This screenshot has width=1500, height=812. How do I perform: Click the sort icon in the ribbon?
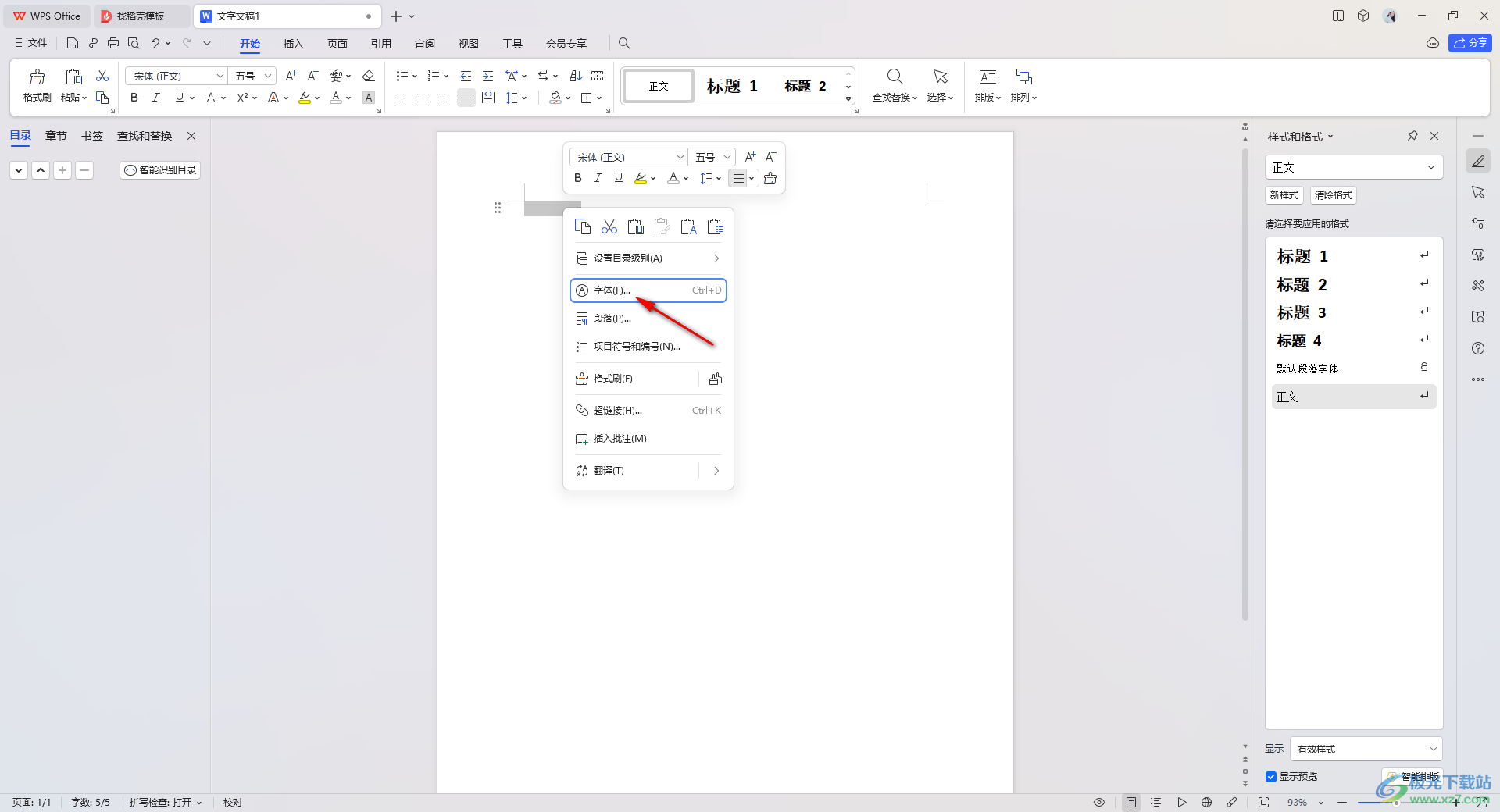576,76
